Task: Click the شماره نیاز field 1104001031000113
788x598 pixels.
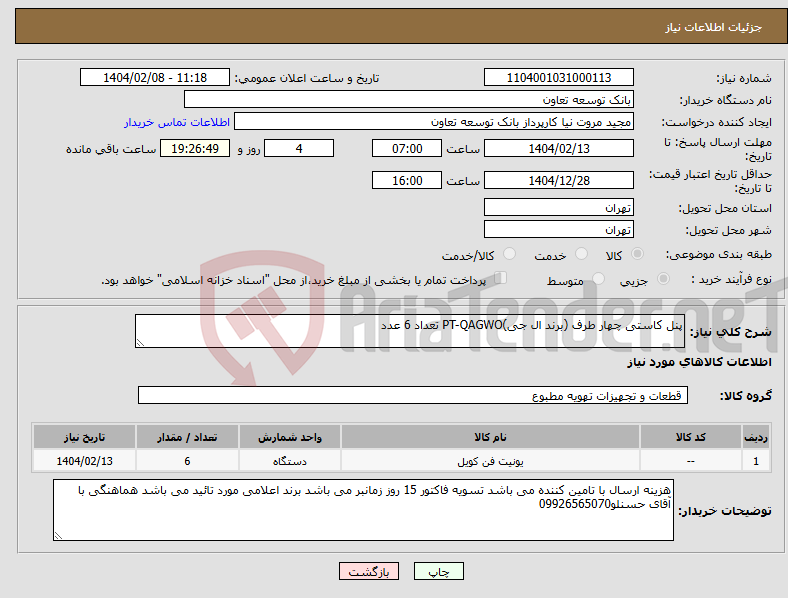Action: coord(559,77)
